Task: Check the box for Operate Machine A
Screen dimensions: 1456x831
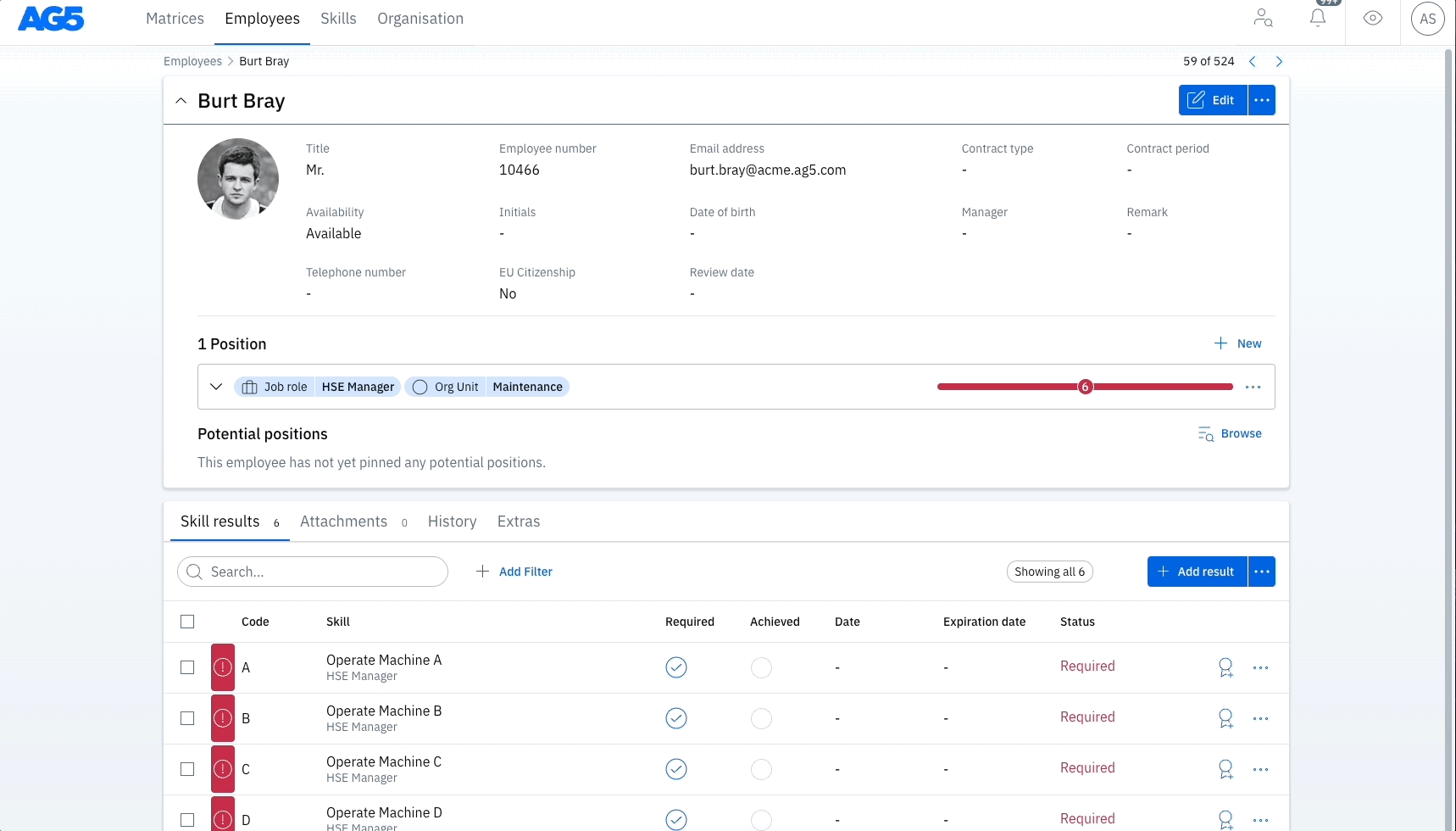Action: point(187,667)
